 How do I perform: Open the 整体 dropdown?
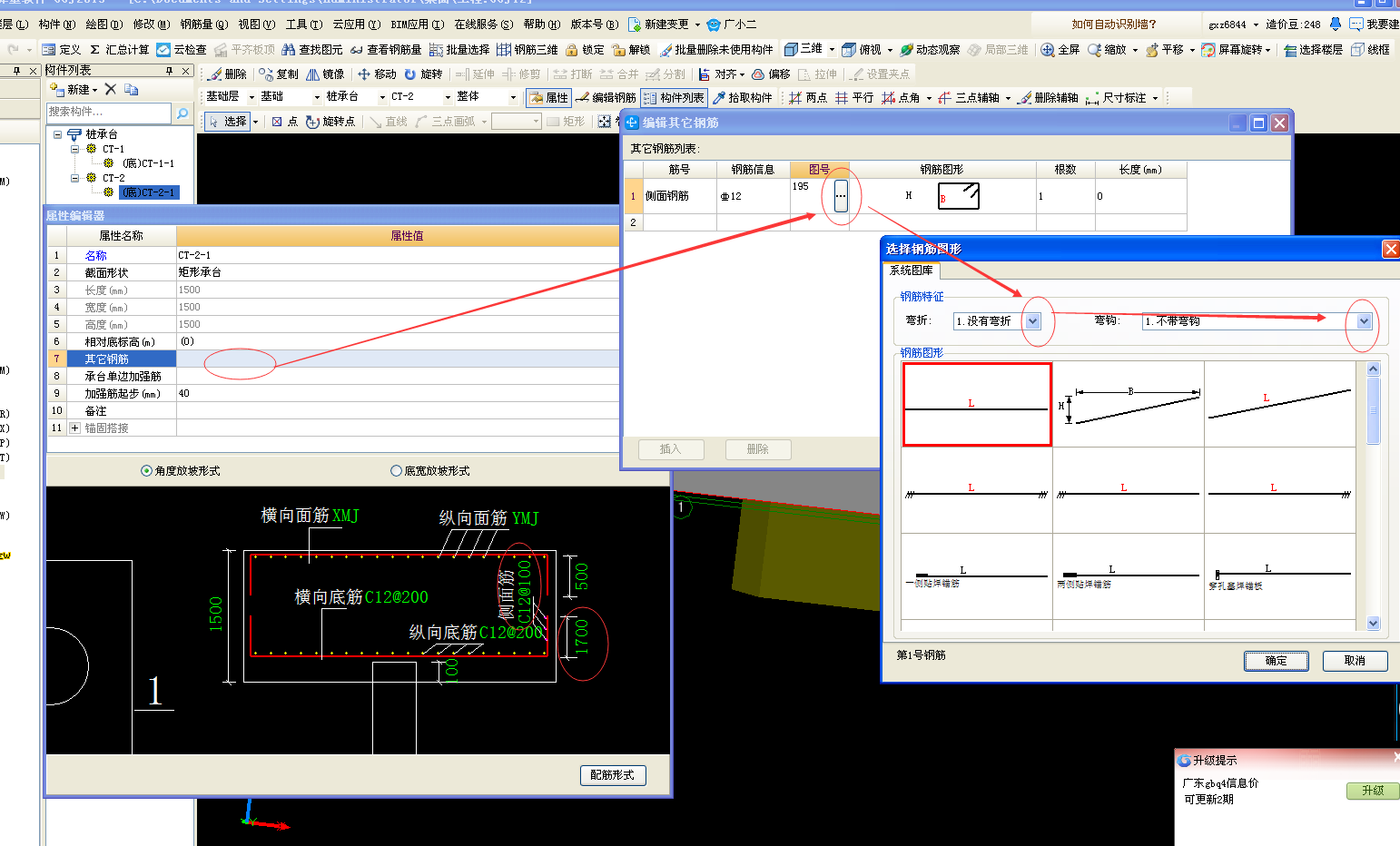point(513,97)
